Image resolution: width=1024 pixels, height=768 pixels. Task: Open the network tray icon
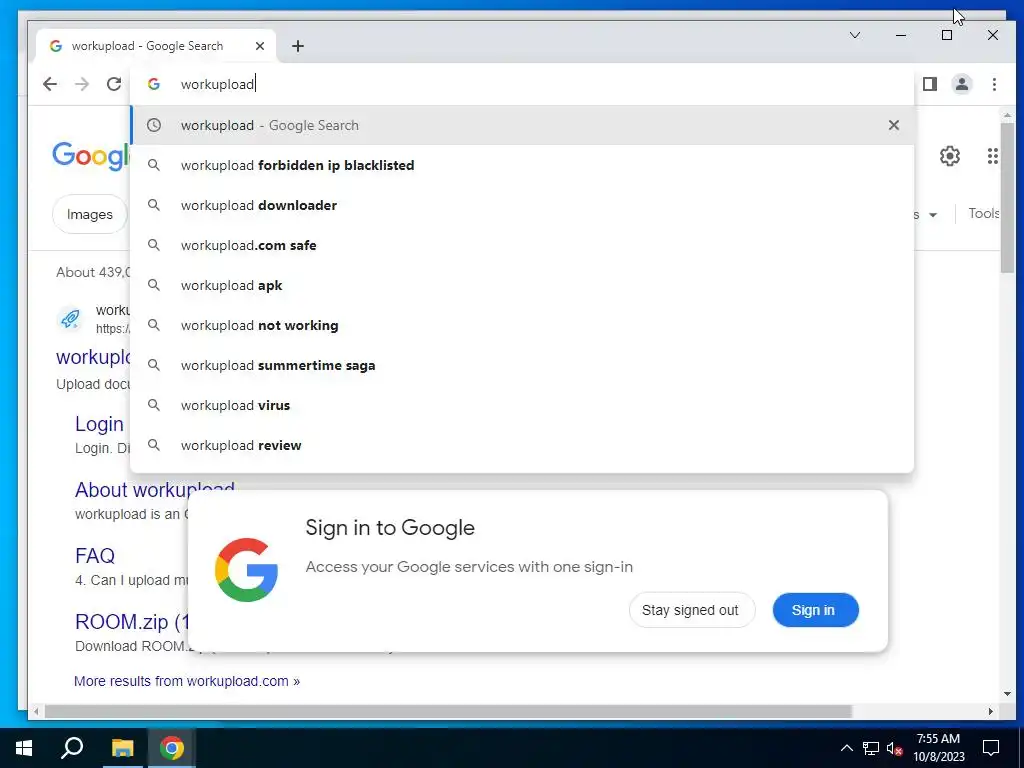click(871, 748)
